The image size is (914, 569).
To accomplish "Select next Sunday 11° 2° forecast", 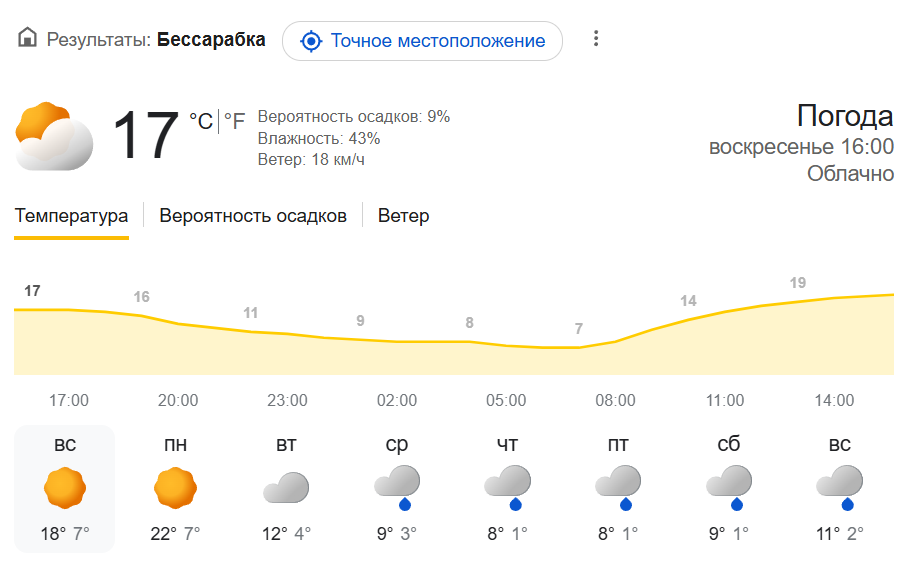I will (838, 488).
